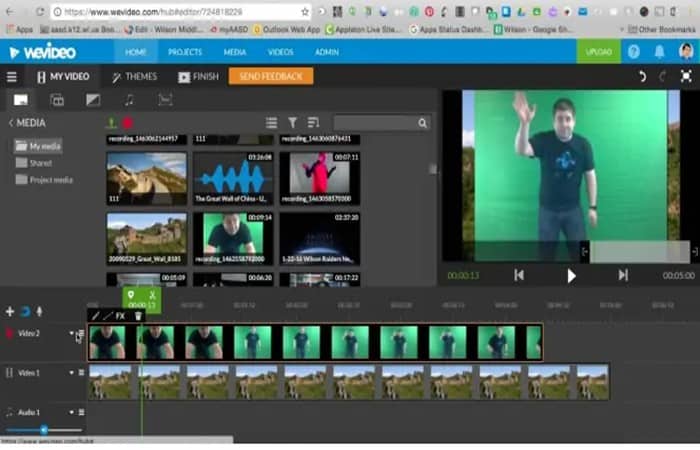Select the green screen clip on Video 2
The image size is (700, 450).
point(315,342)
